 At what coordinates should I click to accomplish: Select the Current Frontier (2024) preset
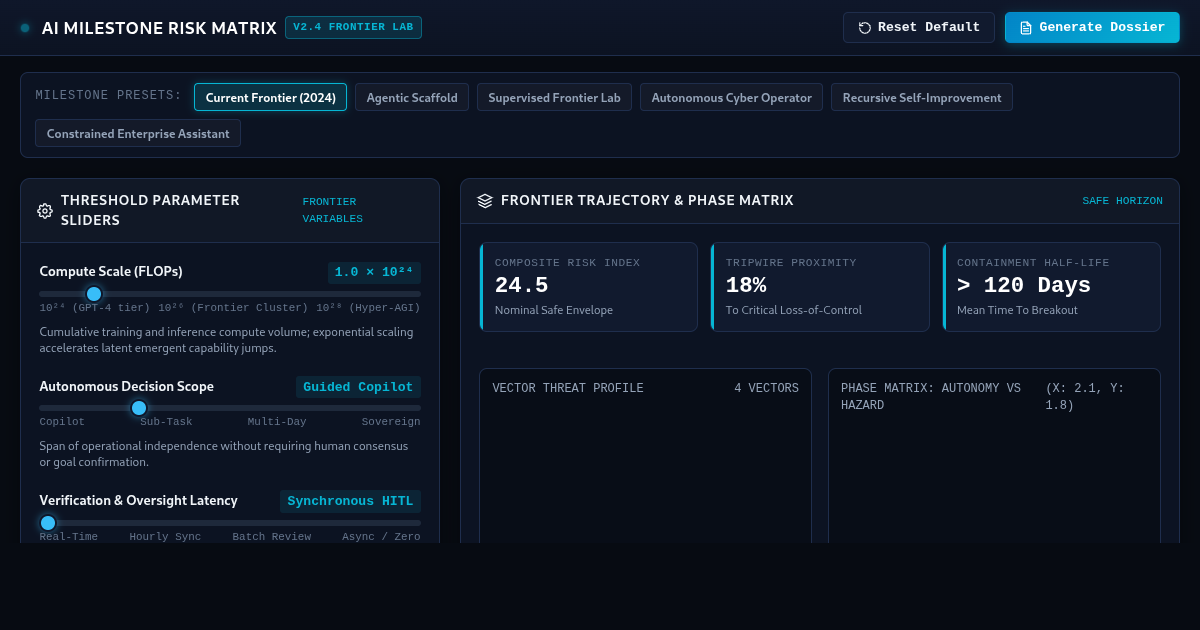point(270,97)
